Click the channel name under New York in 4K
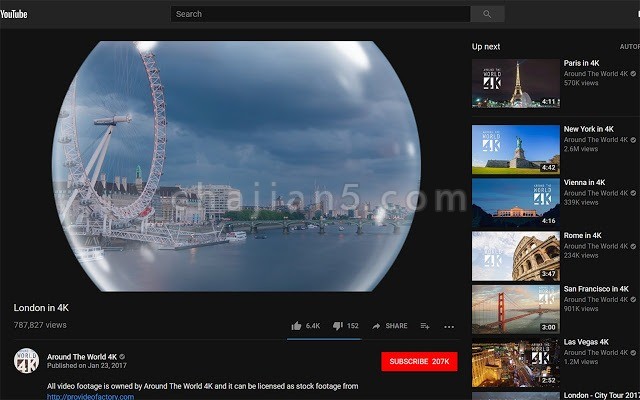 coord(596,140)
